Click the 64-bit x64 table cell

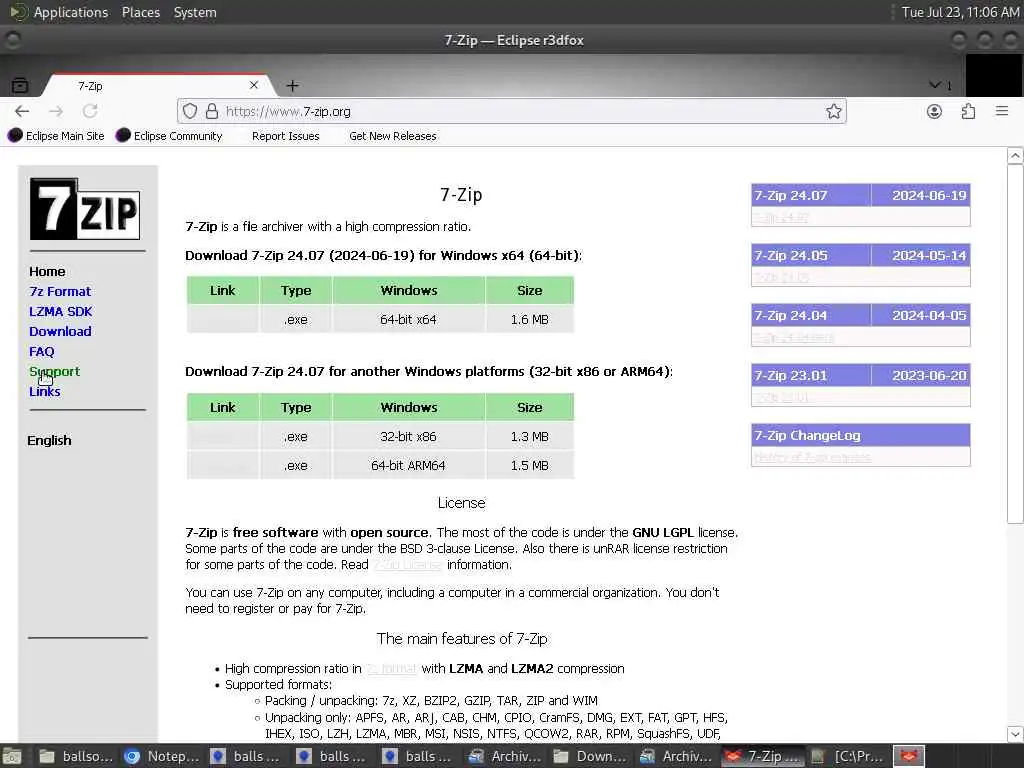point(408,319)
